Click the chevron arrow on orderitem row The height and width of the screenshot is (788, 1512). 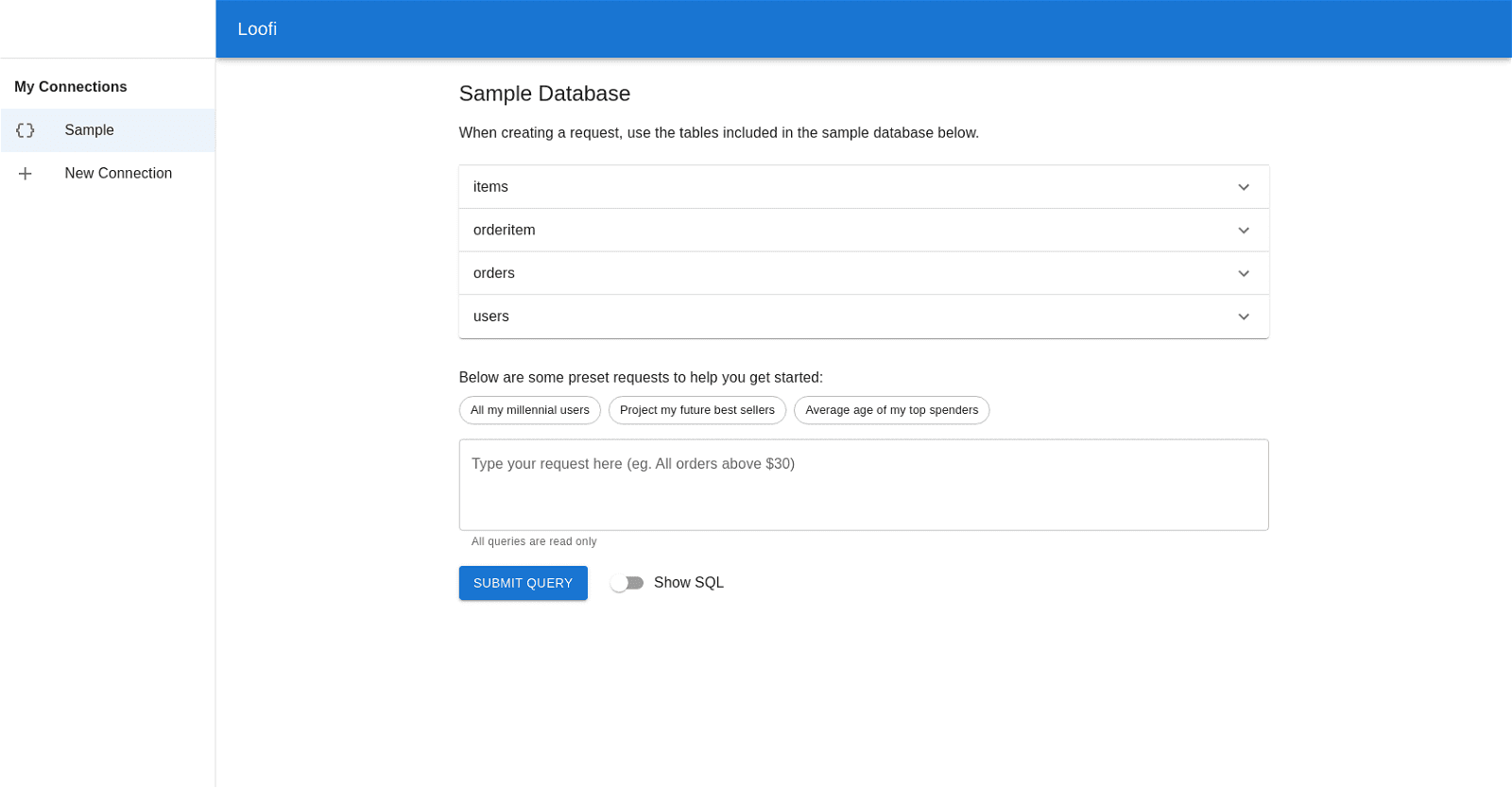click(1244, 231)
